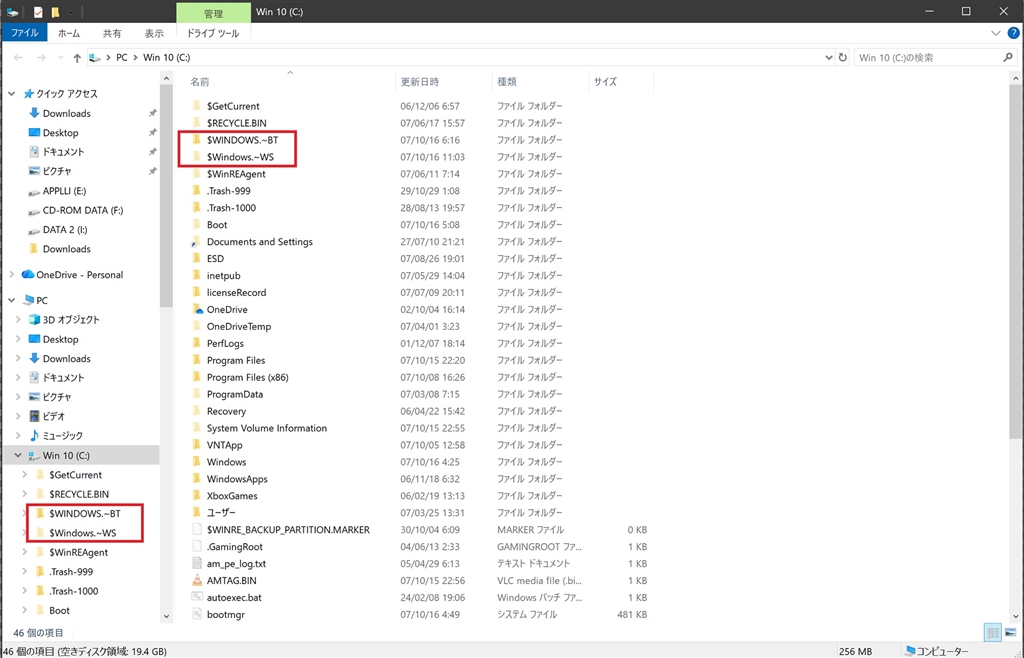Click the navigation pane scrollbar thumb
Screen dimensions: 1024x658
(x=166, y=196)
